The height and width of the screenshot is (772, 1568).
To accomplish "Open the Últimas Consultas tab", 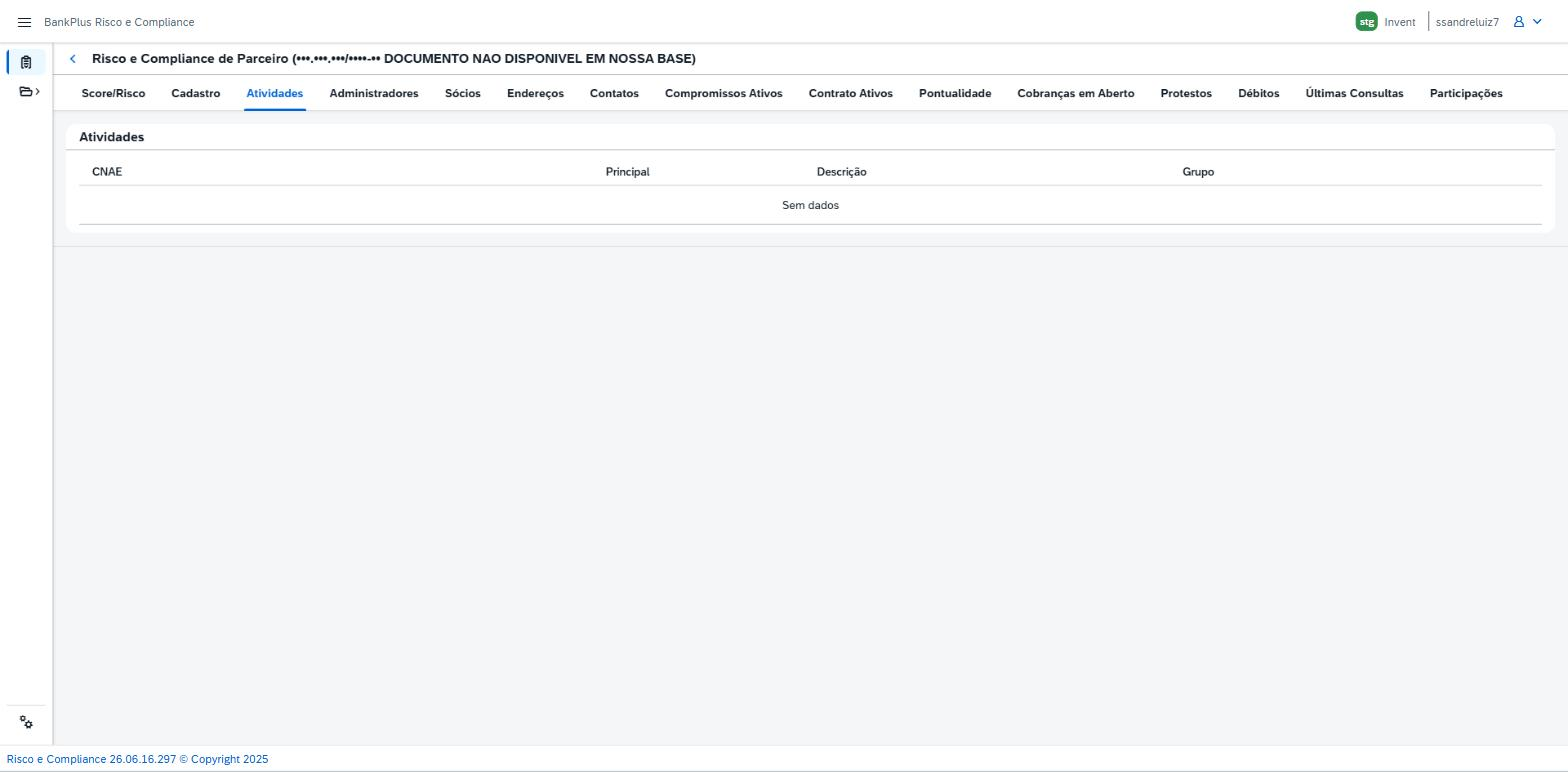I will (x=1354, y=94).
